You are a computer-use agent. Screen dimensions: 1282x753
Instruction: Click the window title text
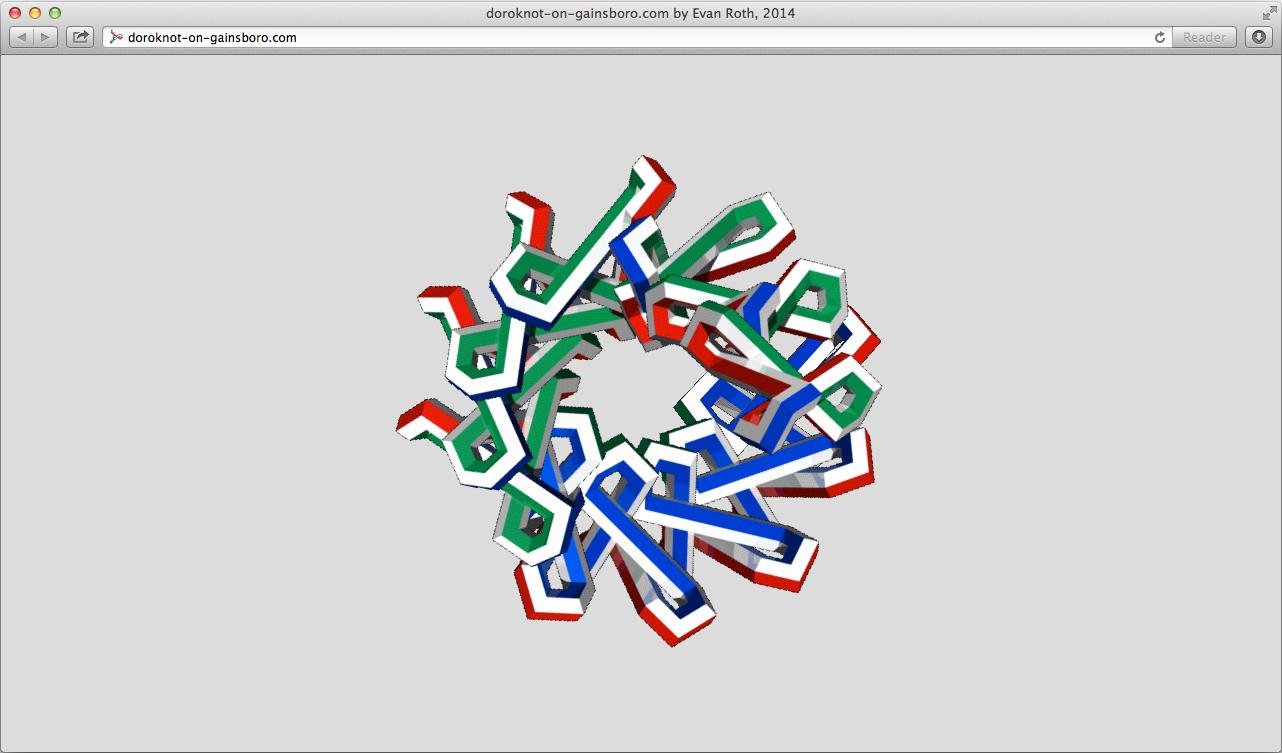[640, 13]
